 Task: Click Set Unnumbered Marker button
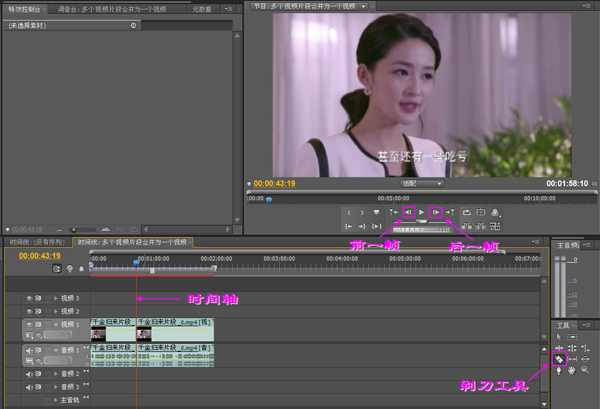pos(376,212)
